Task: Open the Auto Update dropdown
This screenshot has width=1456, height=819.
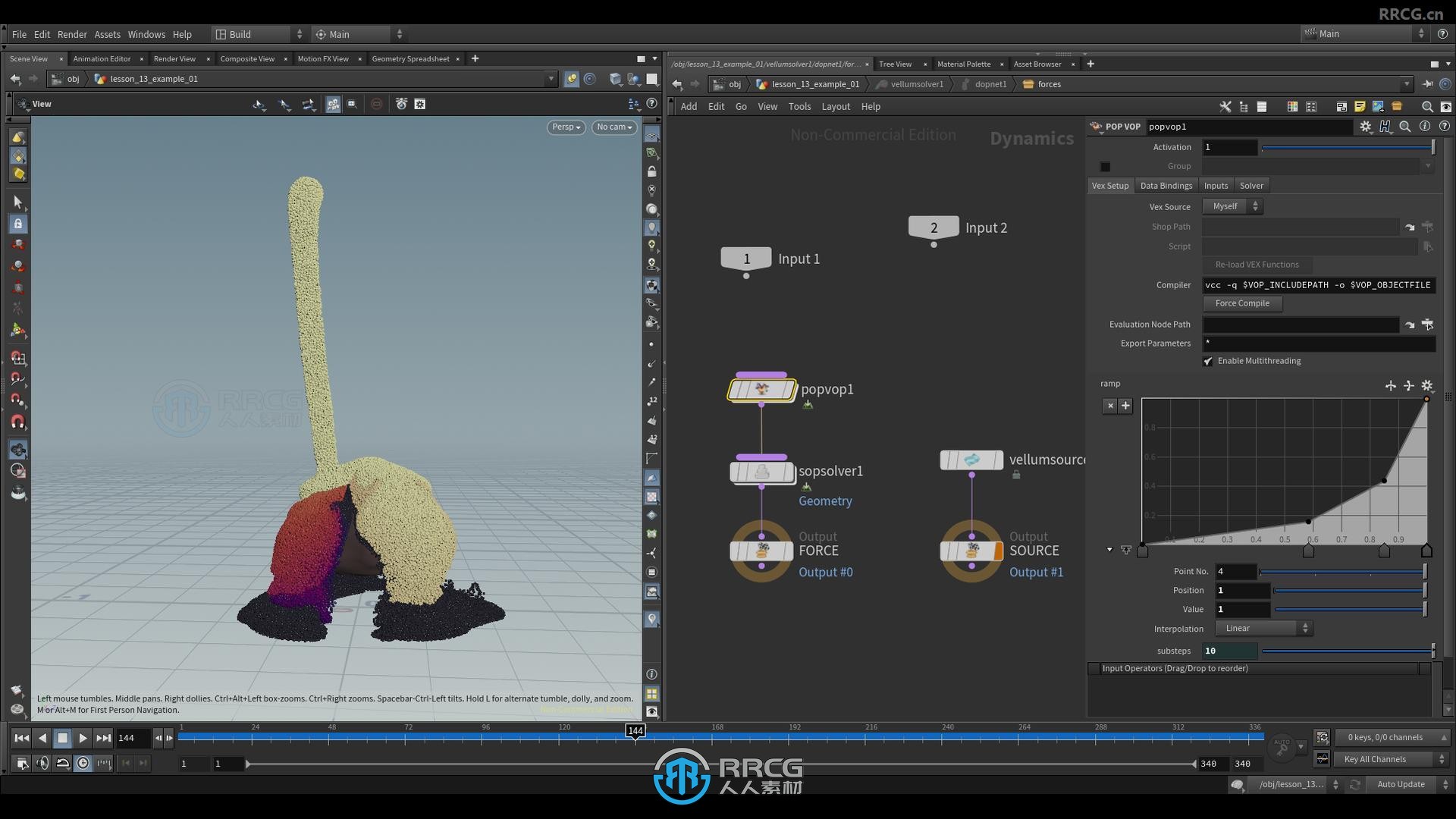Action: tap(1407, 784)
